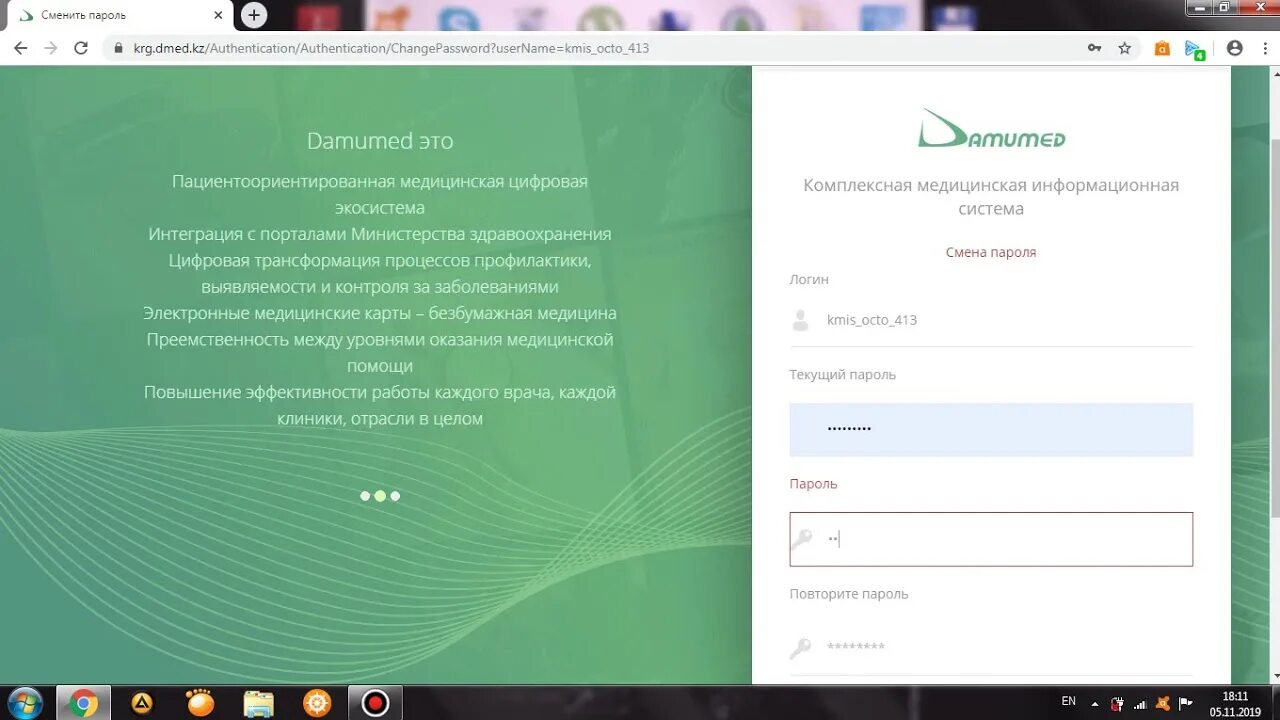Click the Текущий пароль field
The width and height of the screenshot is (1280, 720).
pos(991,429)
